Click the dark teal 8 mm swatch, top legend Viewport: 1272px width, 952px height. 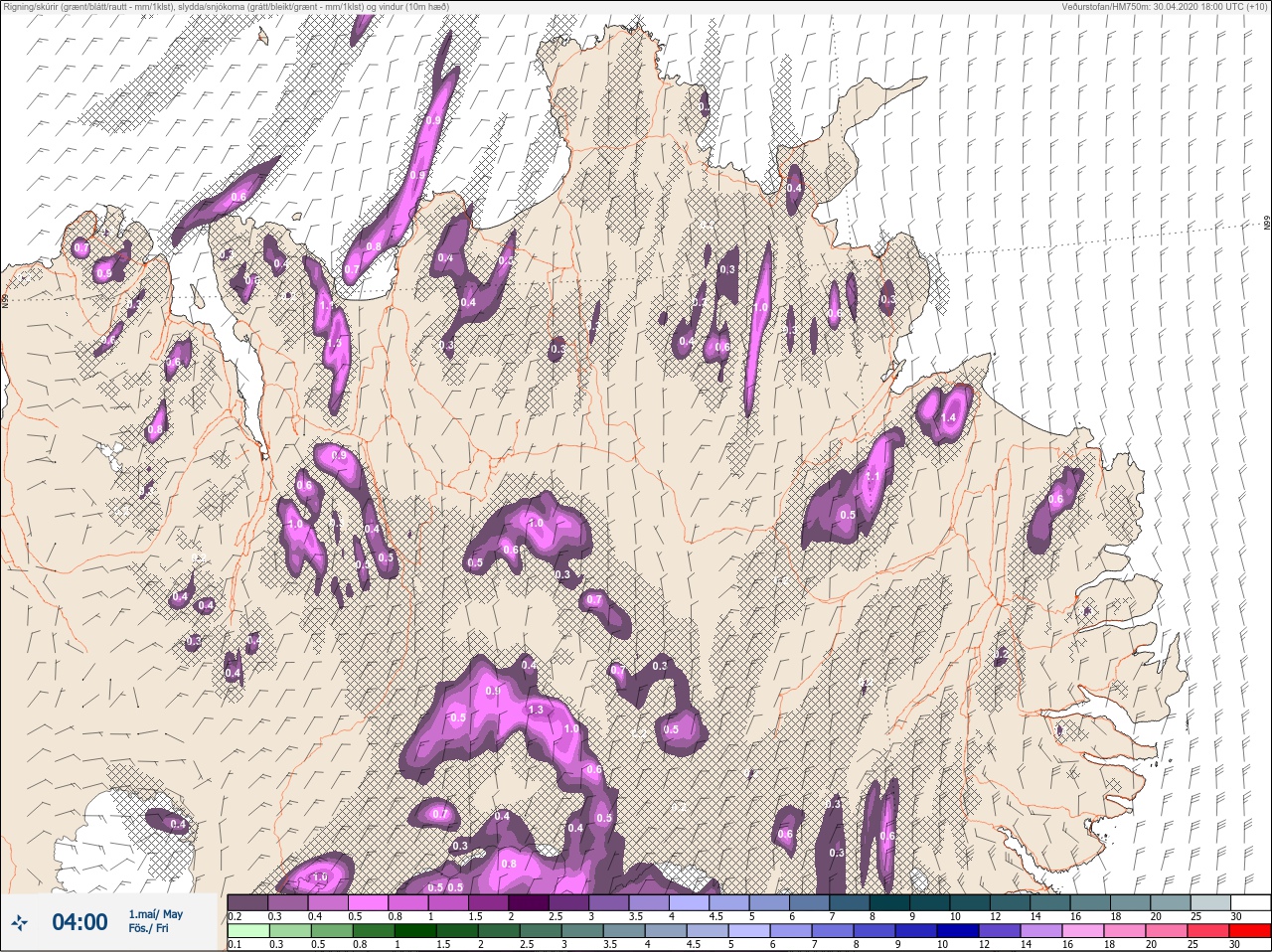(889, 902)
